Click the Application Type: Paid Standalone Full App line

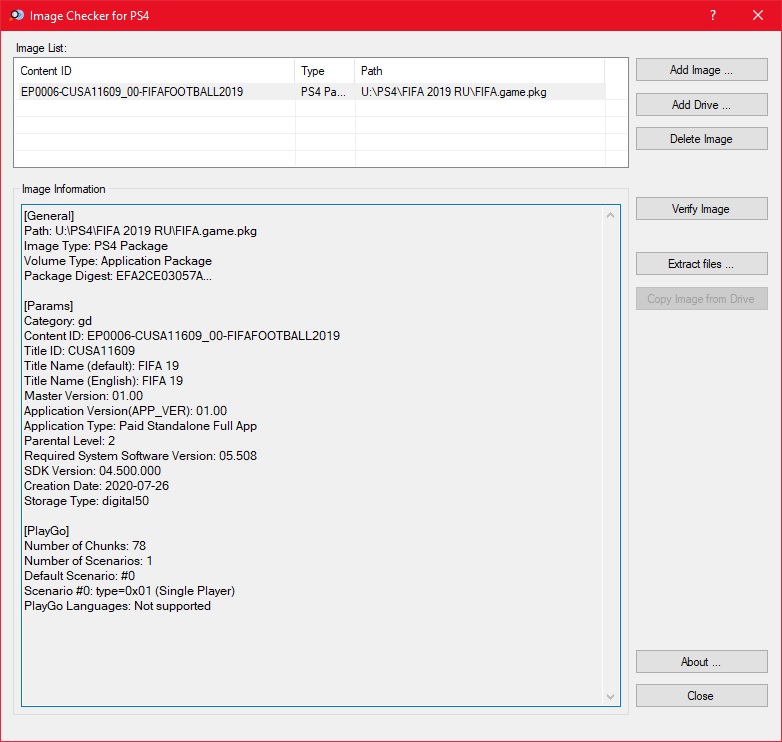tap(140, 425)
